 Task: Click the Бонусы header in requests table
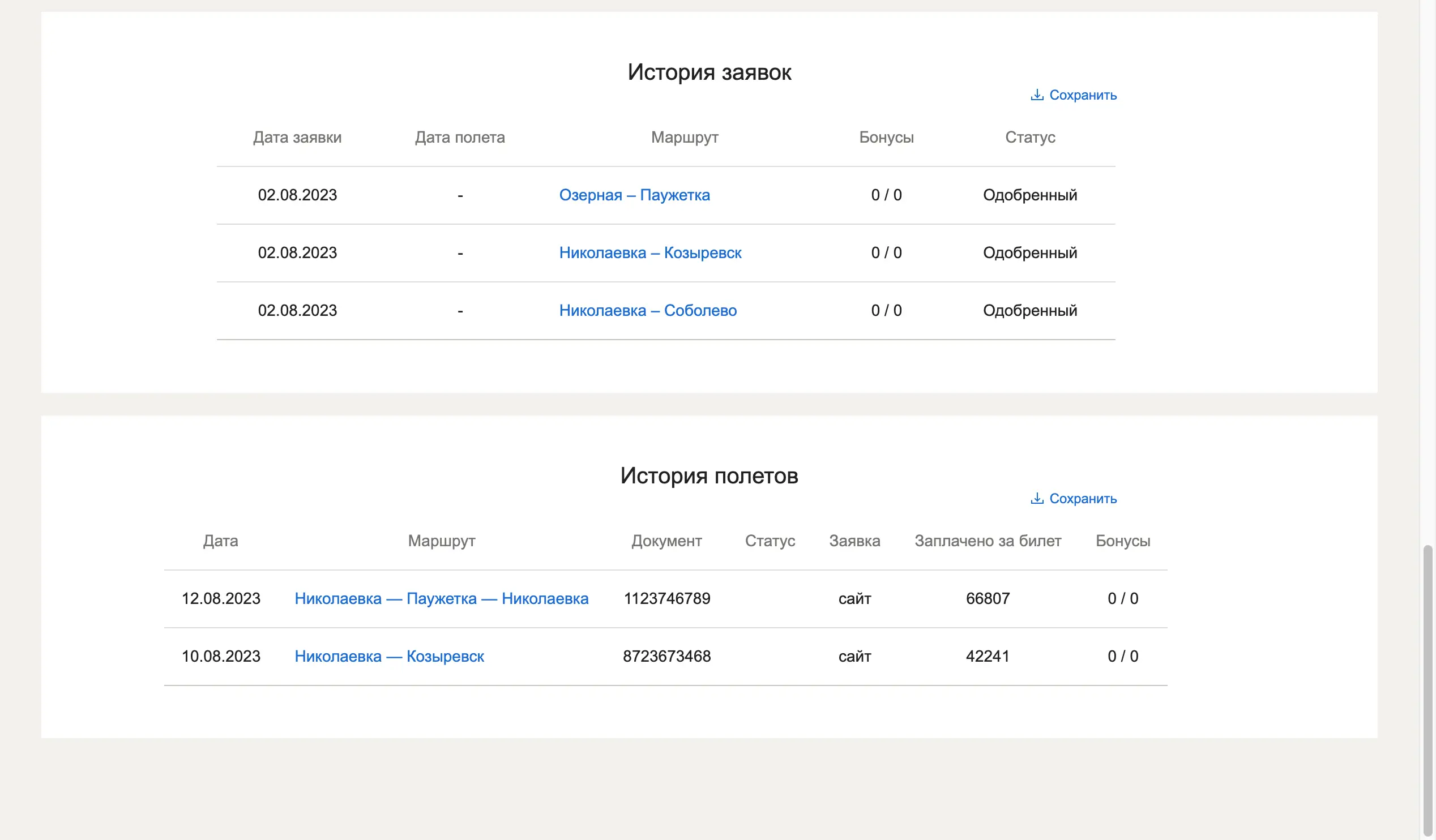click(885, 137)
